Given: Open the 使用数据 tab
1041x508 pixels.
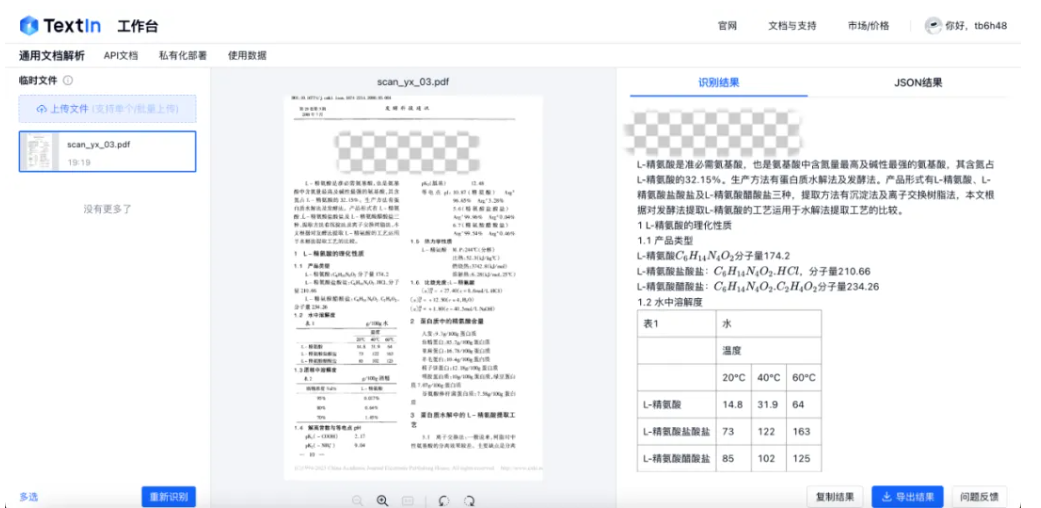Looking at the screenshot, I should [247, 56].
